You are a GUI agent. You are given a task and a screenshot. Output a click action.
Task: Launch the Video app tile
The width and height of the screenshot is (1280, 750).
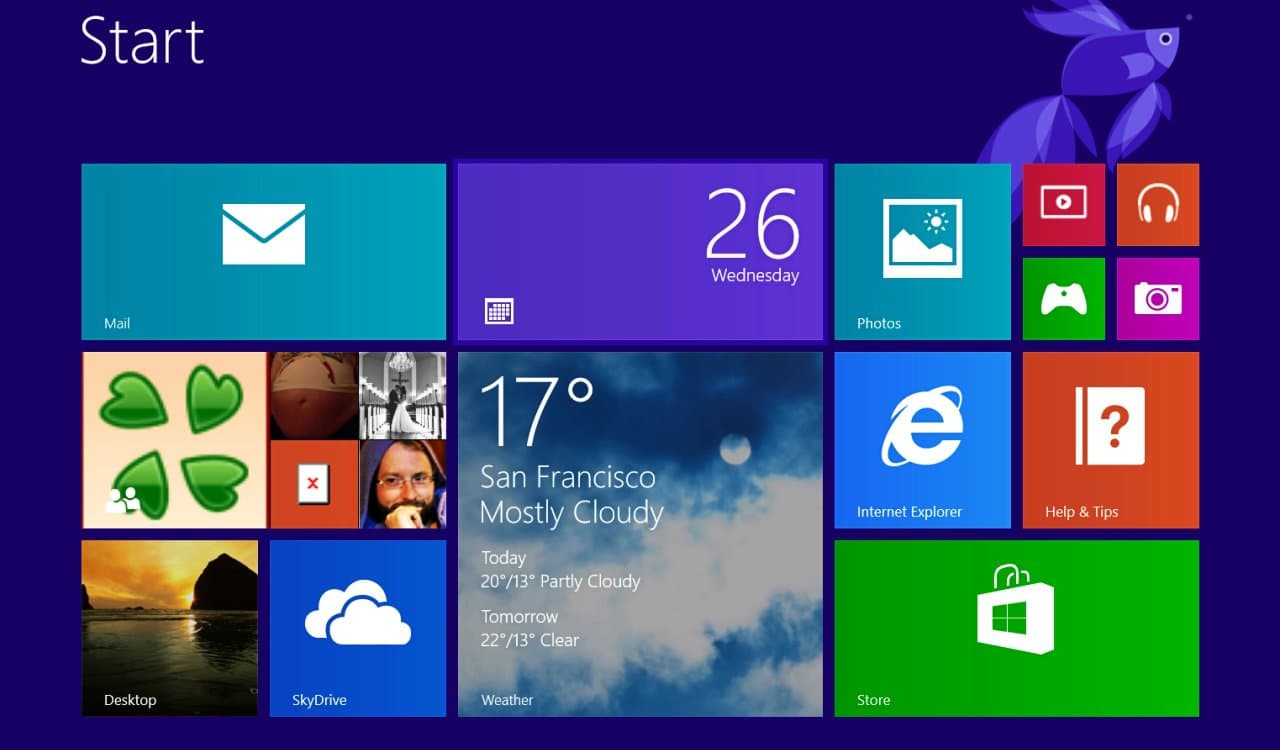pos(1064,205)
